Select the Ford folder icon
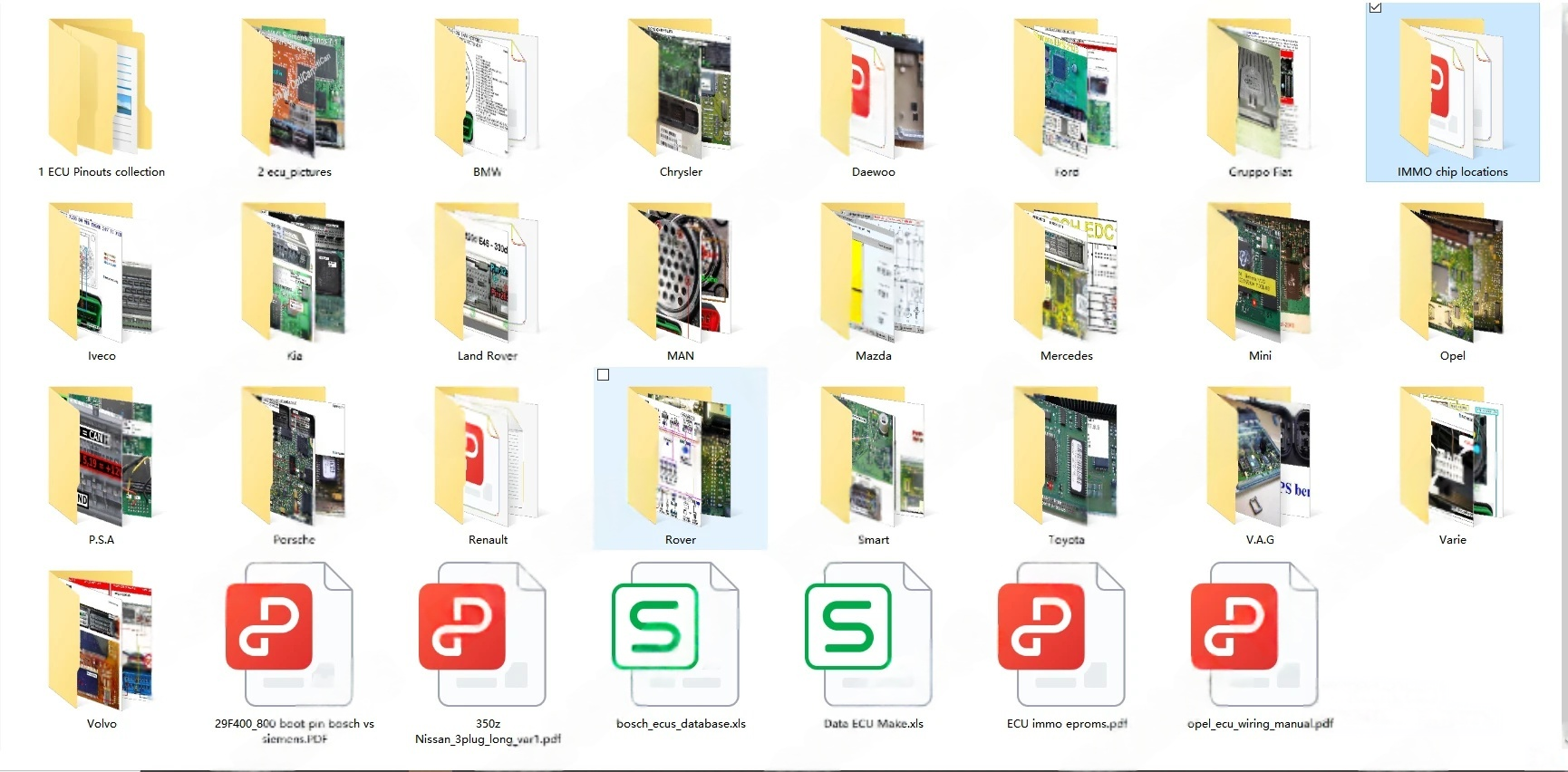 tap(1067, 88)
